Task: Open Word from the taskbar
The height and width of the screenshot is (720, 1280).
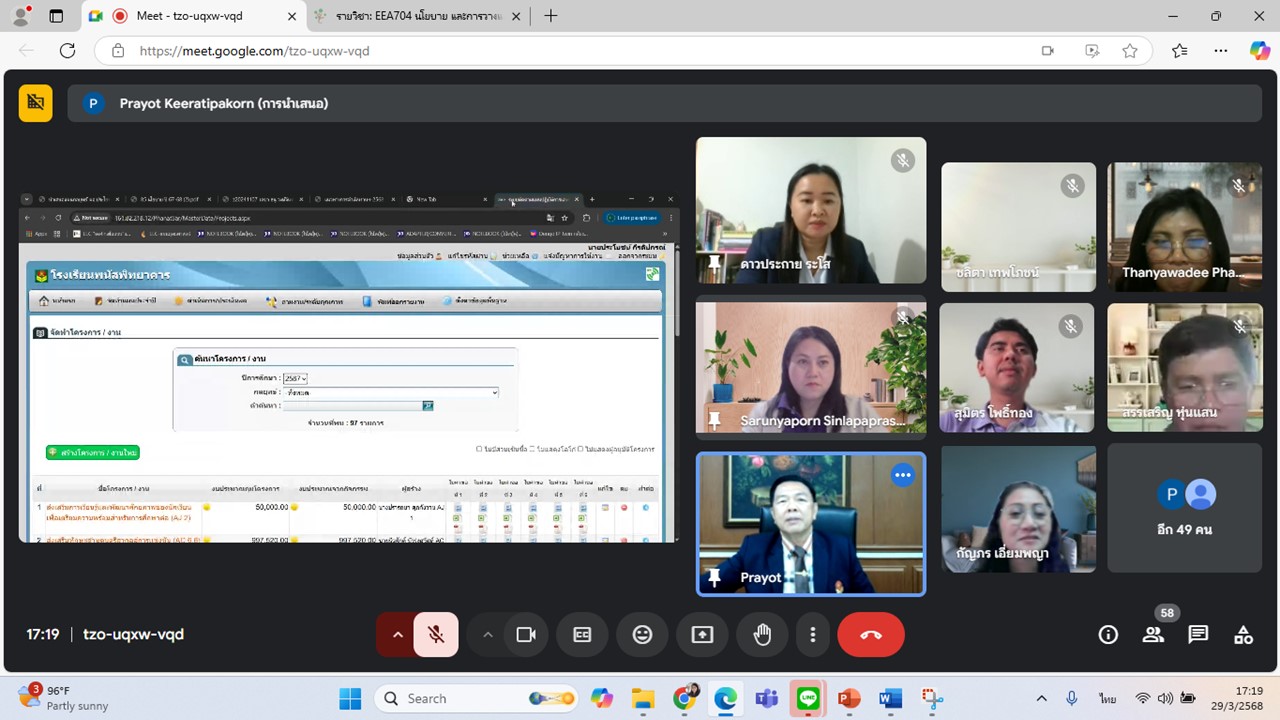Action: pyautogui.click(x=890, y=698)
